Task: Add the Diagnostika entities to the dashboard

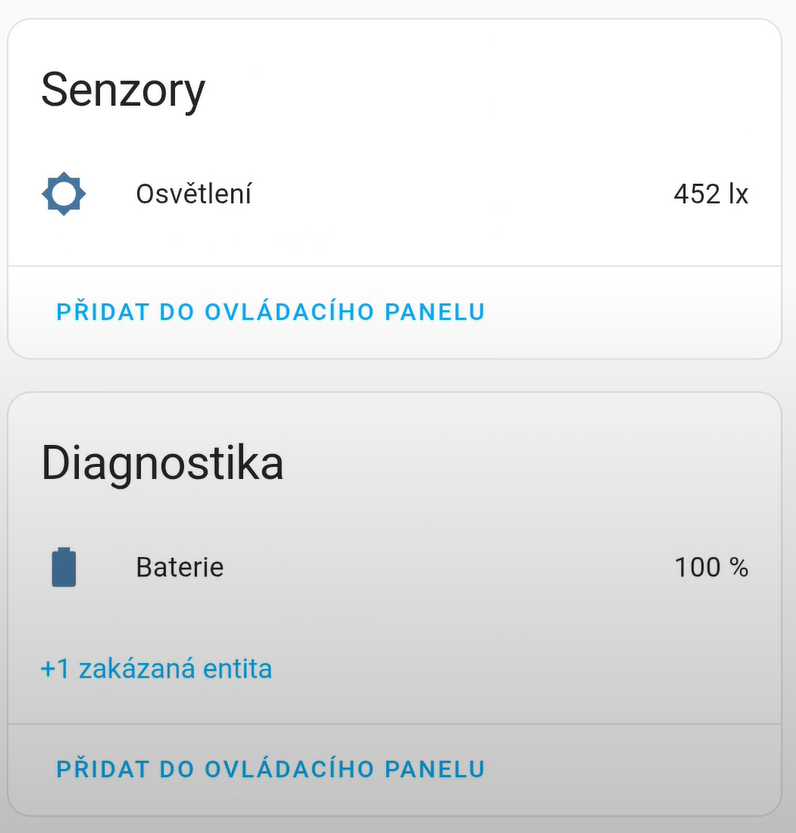Action: pyautogui.click(x=270, y=770)
